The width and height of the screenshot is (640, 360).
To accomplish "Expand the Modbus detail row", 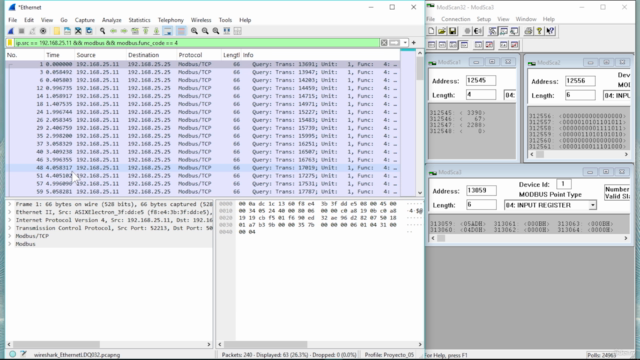I will [9, 244].
